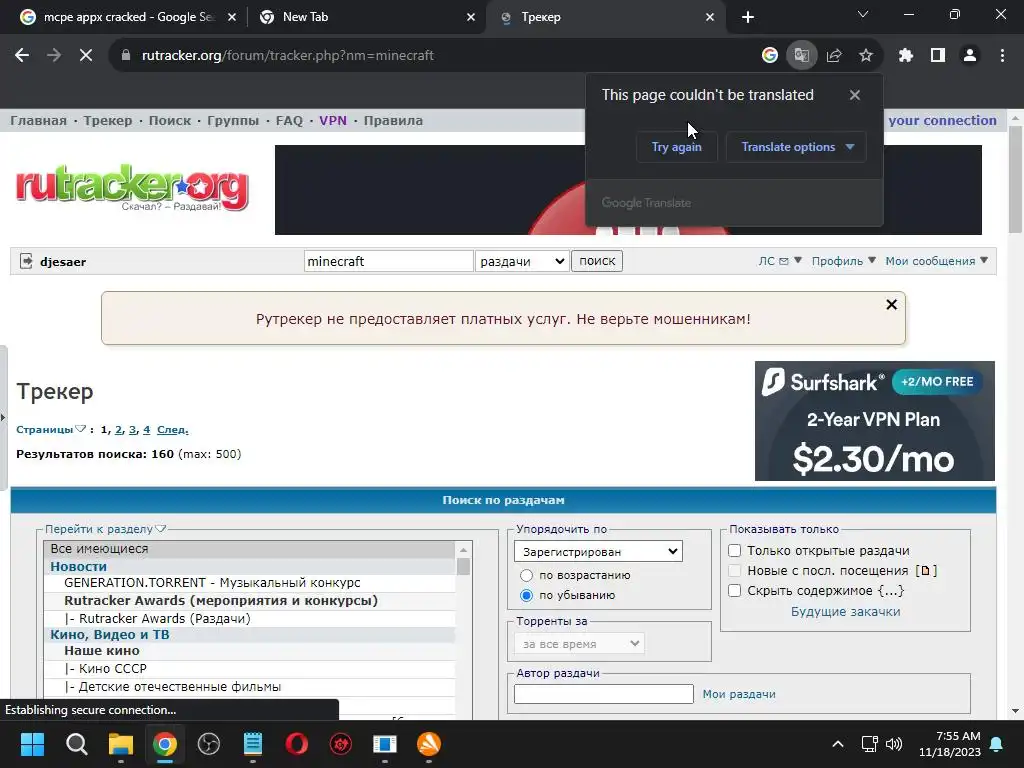The image size is (1024, 768).
Task: Open the Мои раздачи link
Action: 739,694
